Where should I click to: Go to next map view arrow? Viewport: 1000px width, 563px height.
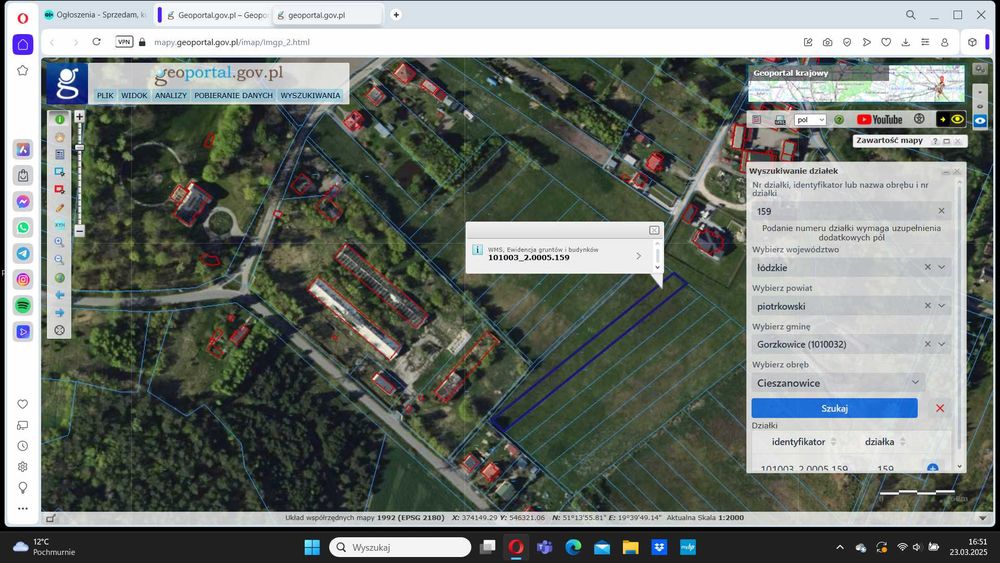click(x=59, y=312)
